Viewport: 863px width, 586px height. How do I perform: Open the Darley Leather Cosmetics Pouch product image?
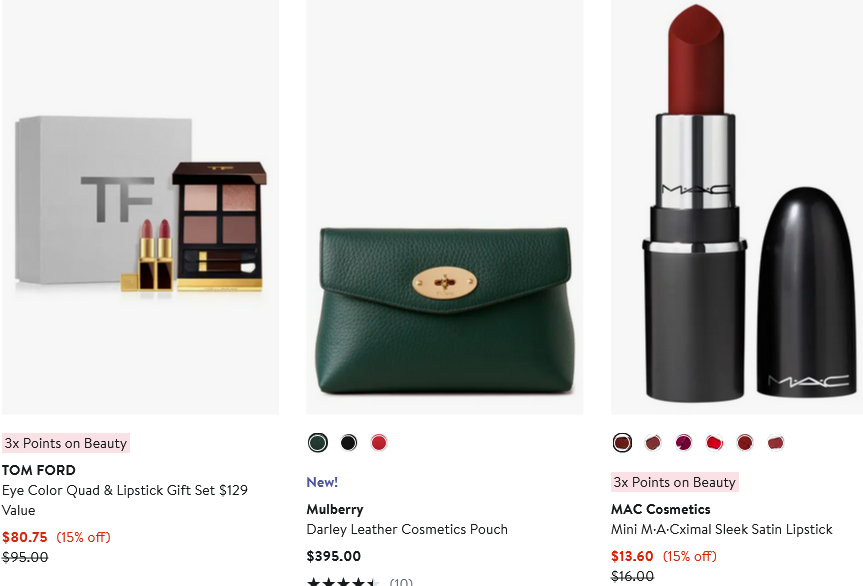pos(444,207)
